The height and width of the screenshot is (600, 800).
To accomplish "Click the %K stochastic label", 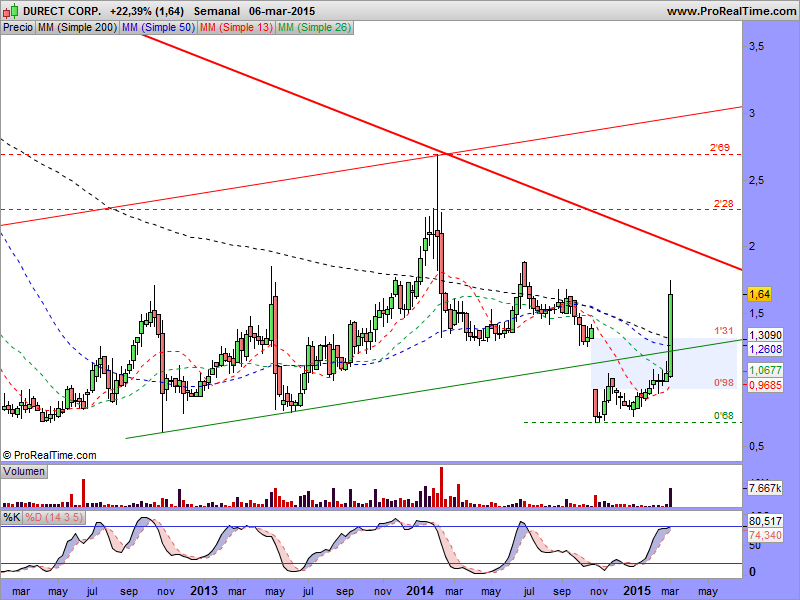I will coord(12,517).
